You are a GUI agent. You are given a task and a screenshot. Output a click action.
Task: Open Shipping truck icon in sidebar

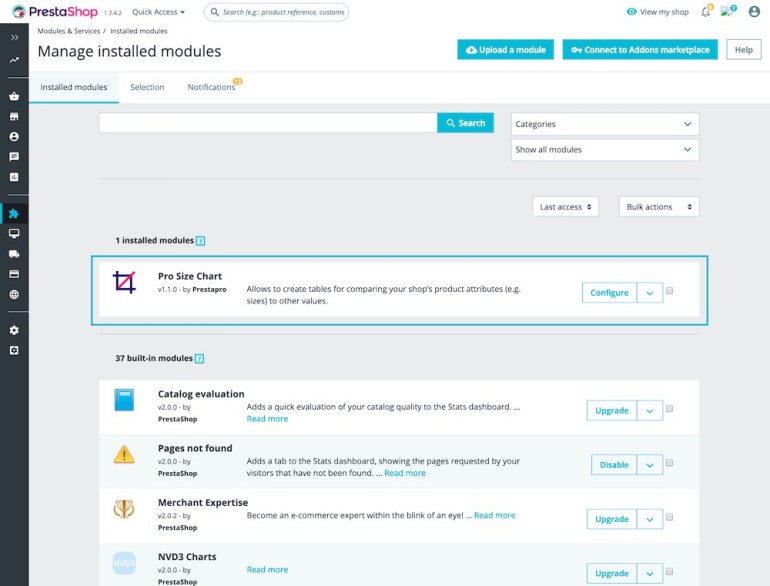pyautogui.click(x=14, y=254)
